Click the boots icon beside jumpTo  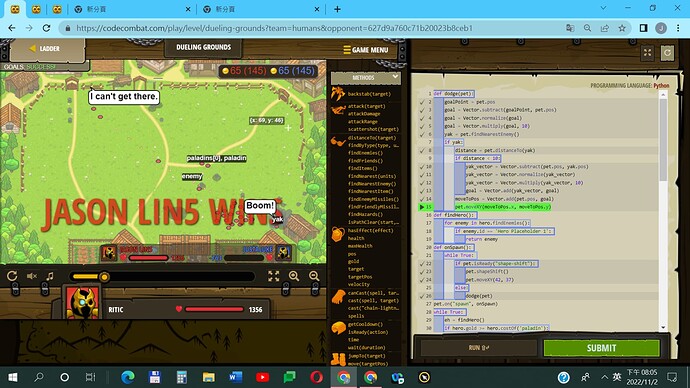point(338,359)
